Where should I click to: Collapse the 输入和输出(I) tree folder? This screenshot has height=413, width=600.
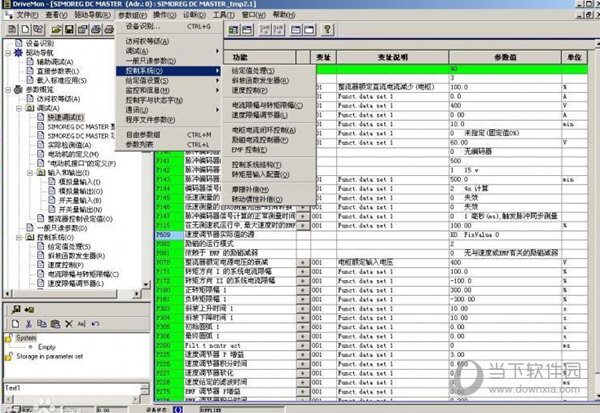(x=29, y=173)
